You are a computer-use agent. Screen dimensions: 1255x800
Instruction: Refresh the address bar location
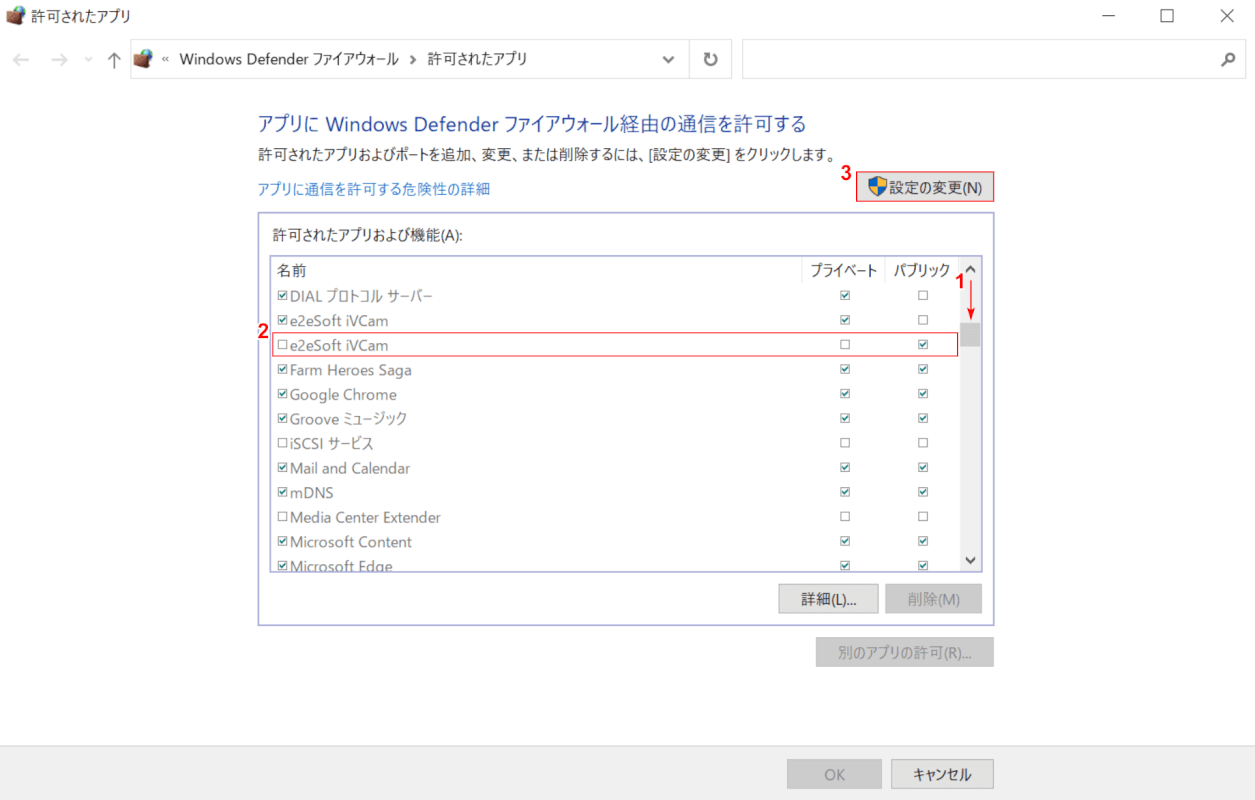pos(710,60)
